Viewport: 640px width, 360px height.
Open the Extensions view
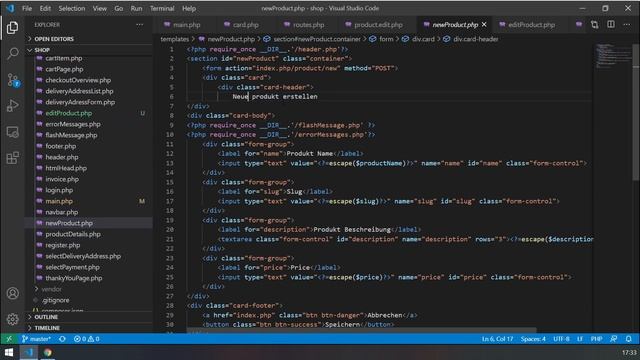coord(13,158)
